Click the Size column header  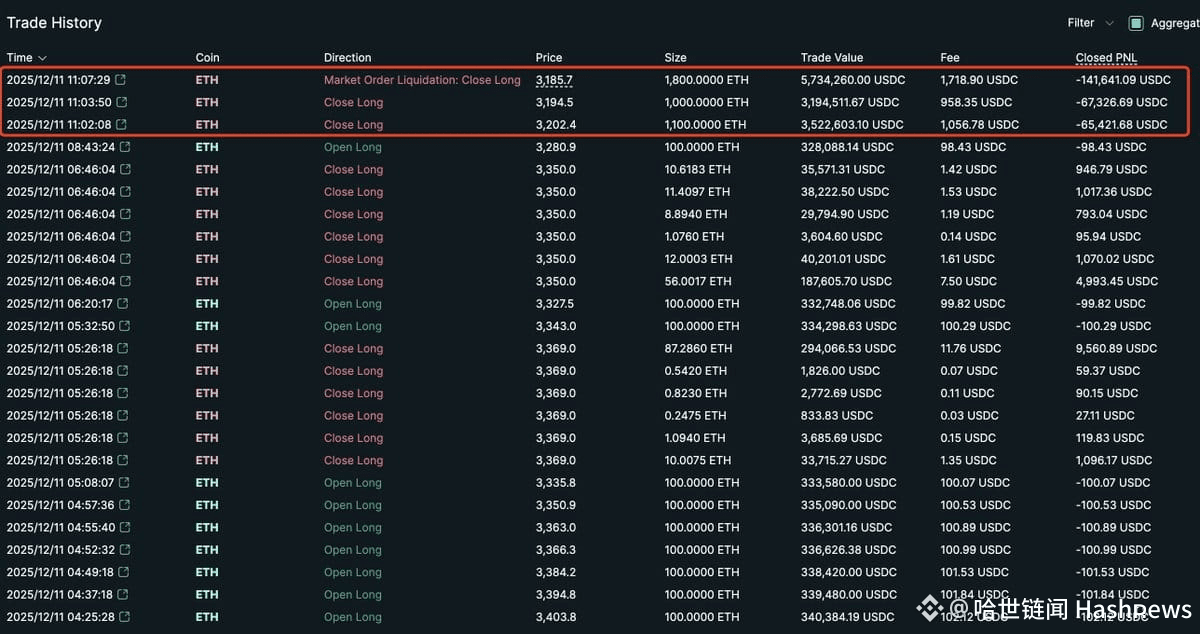676,58
